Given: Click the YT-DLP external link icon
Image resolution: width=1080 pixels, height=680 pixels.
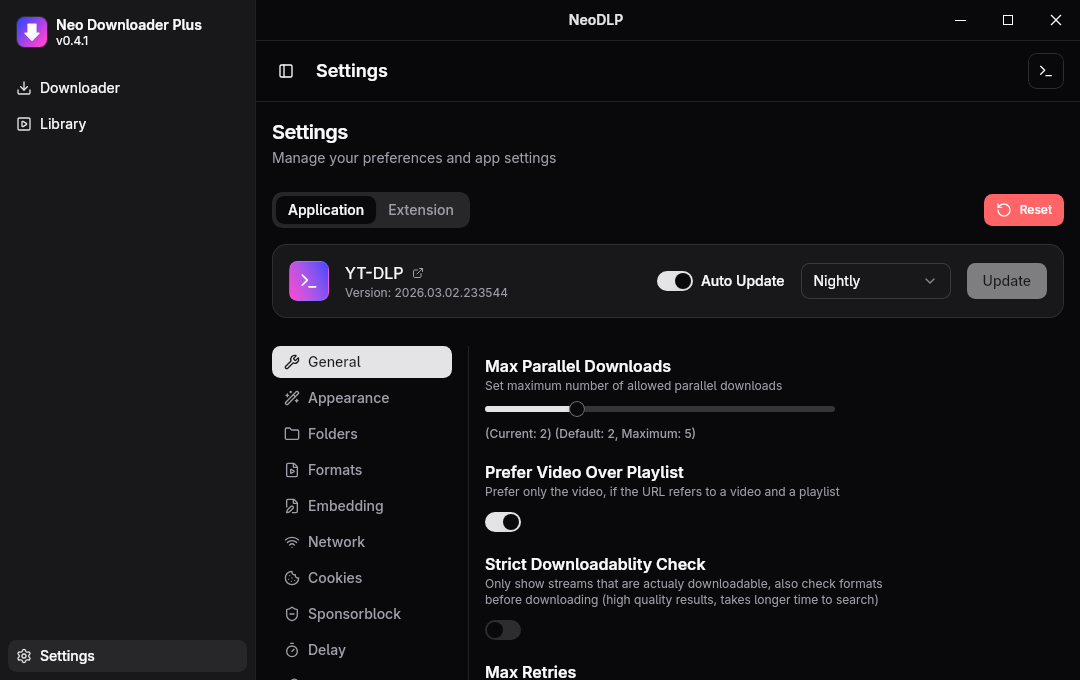Looking at the screenshot, I should pos(418,273).
